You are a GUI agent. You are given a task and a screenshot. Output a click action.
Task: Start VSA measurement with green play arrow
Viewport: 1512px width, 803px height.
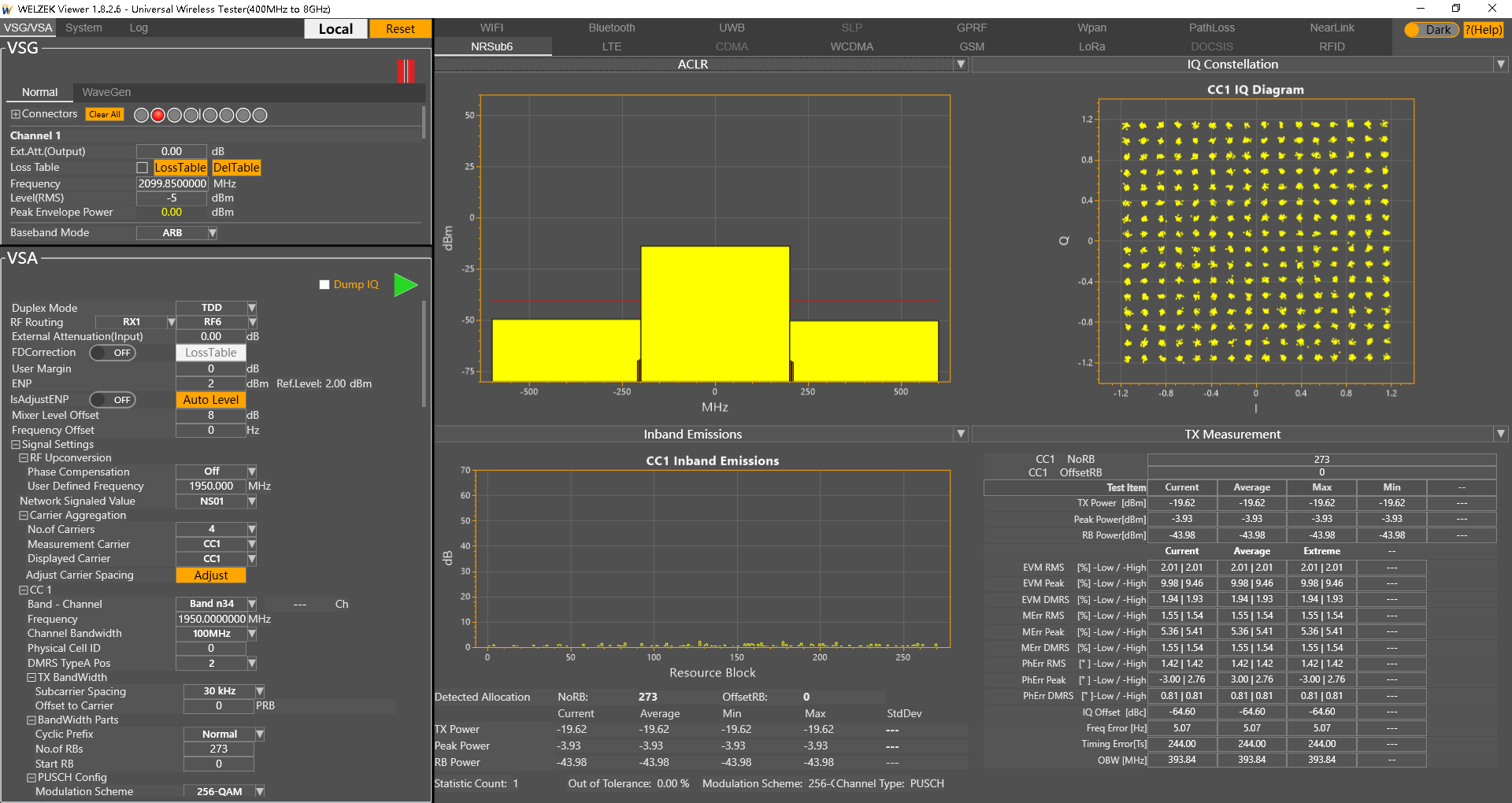[x=406, y=284]
